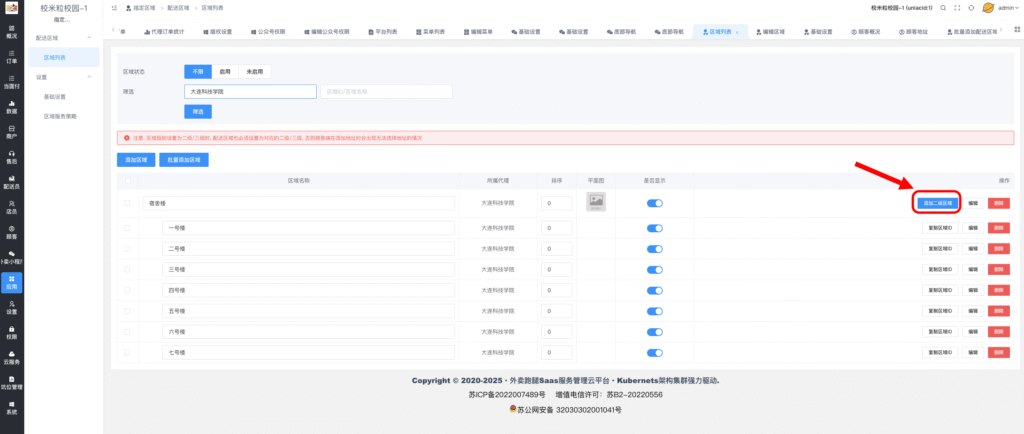Open the 数据 data sidebar icon
Viewport: 1024px width, 434px height.
coord(12,108)
